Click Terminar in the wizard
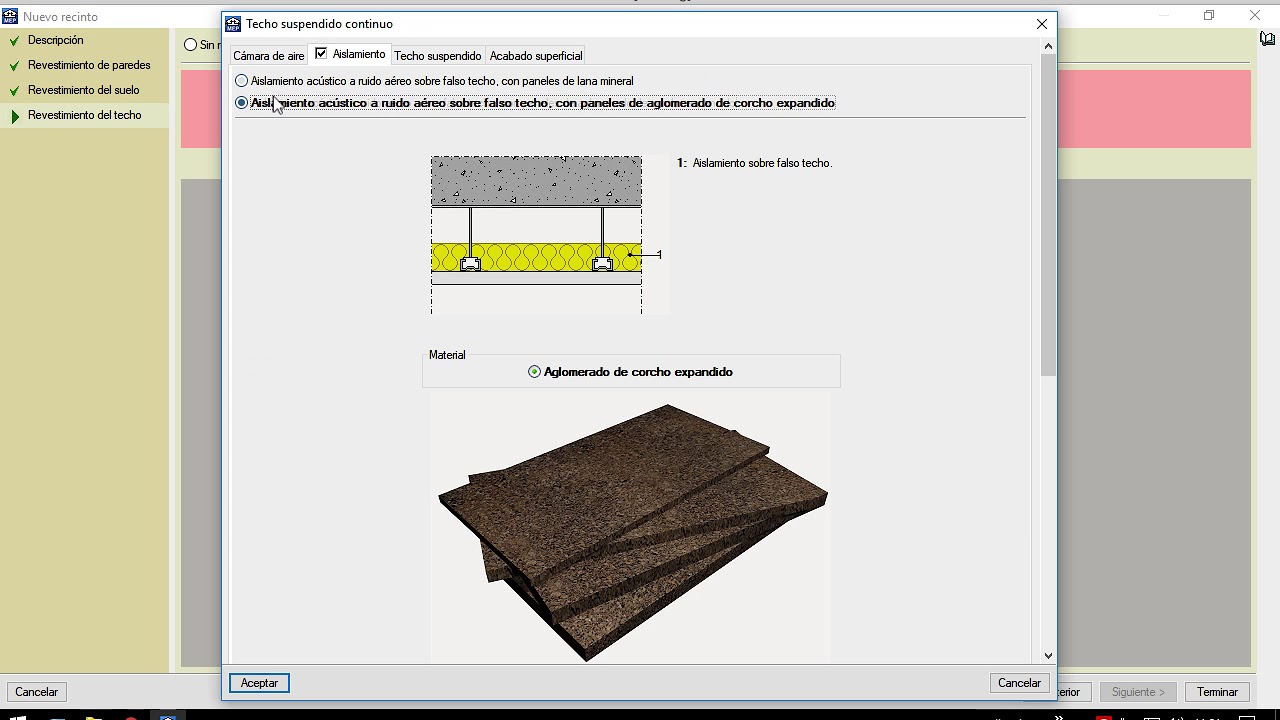 1217,692
